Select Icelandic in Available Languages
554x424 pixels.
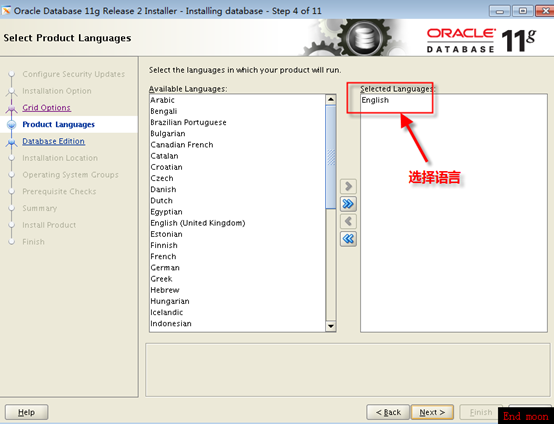[237, 312]
